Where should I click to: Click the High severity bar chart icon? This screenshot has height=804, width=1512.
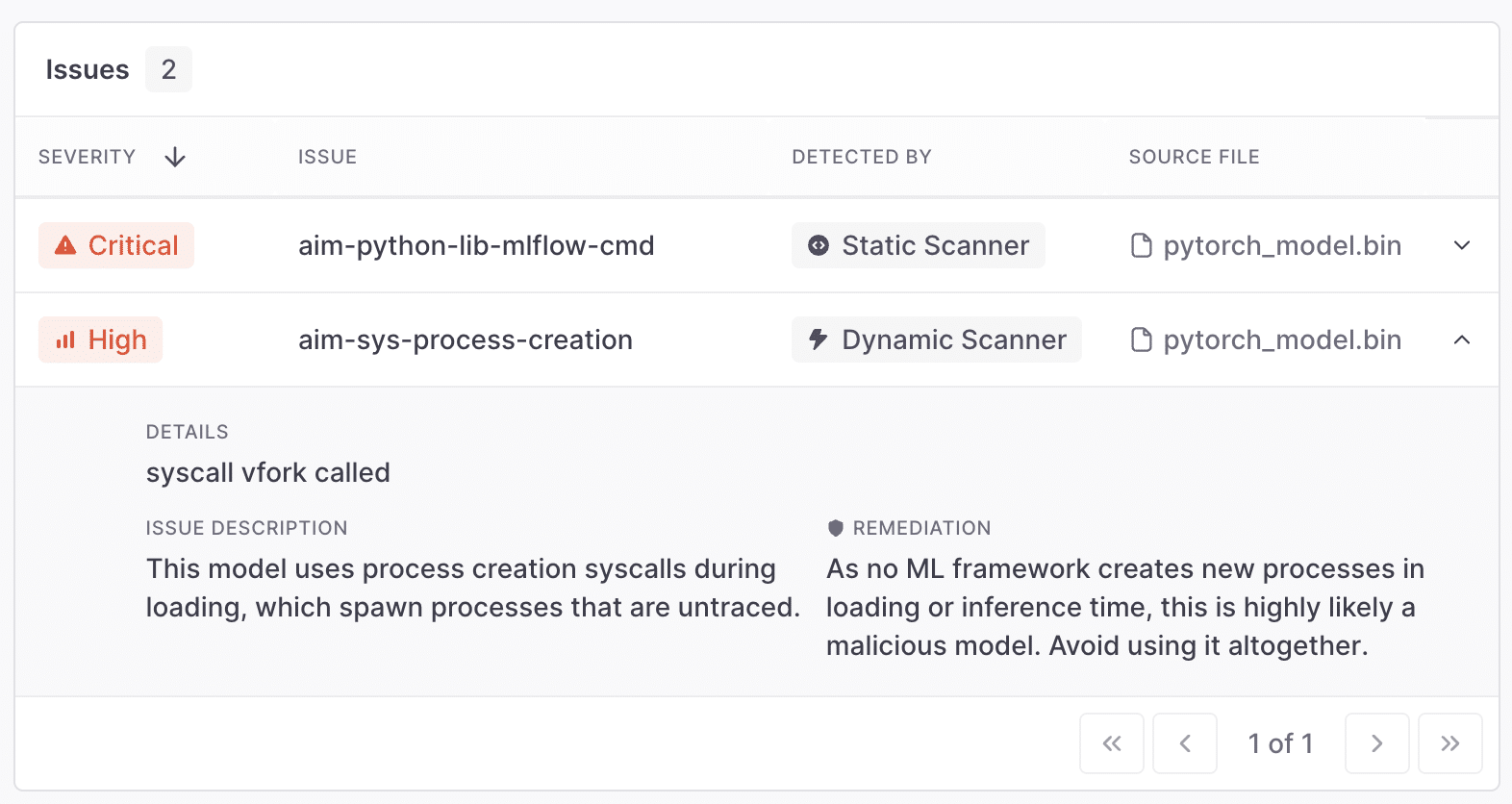point(65,340)
